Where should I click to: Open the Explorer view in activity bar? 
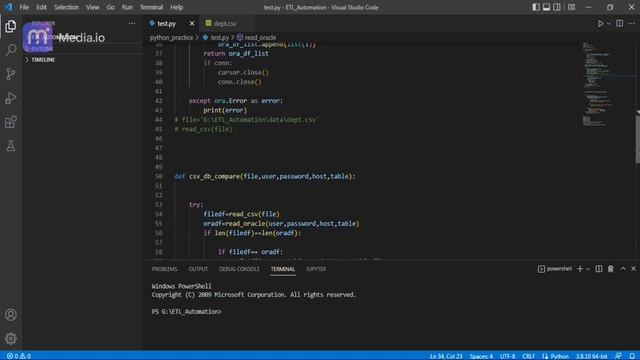tap(11, 26)
